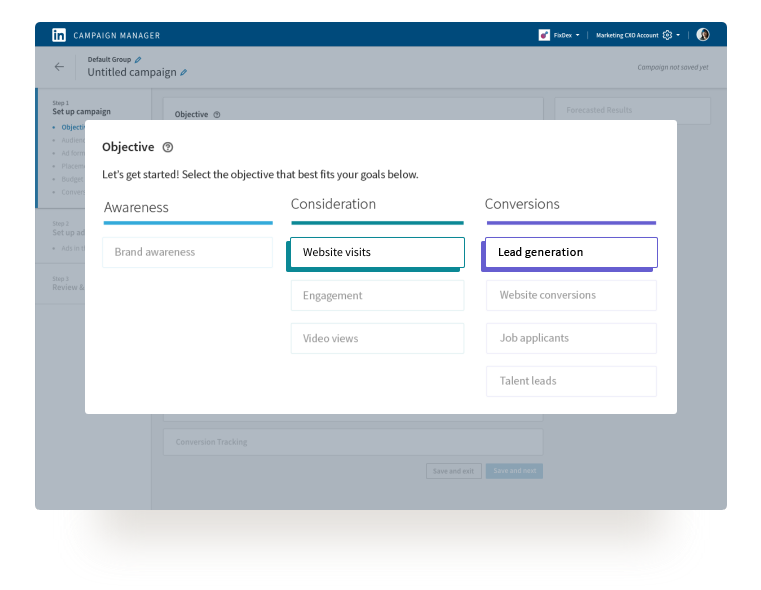
Task: Pick the Talent leads objective
Action: coord(571,381)
